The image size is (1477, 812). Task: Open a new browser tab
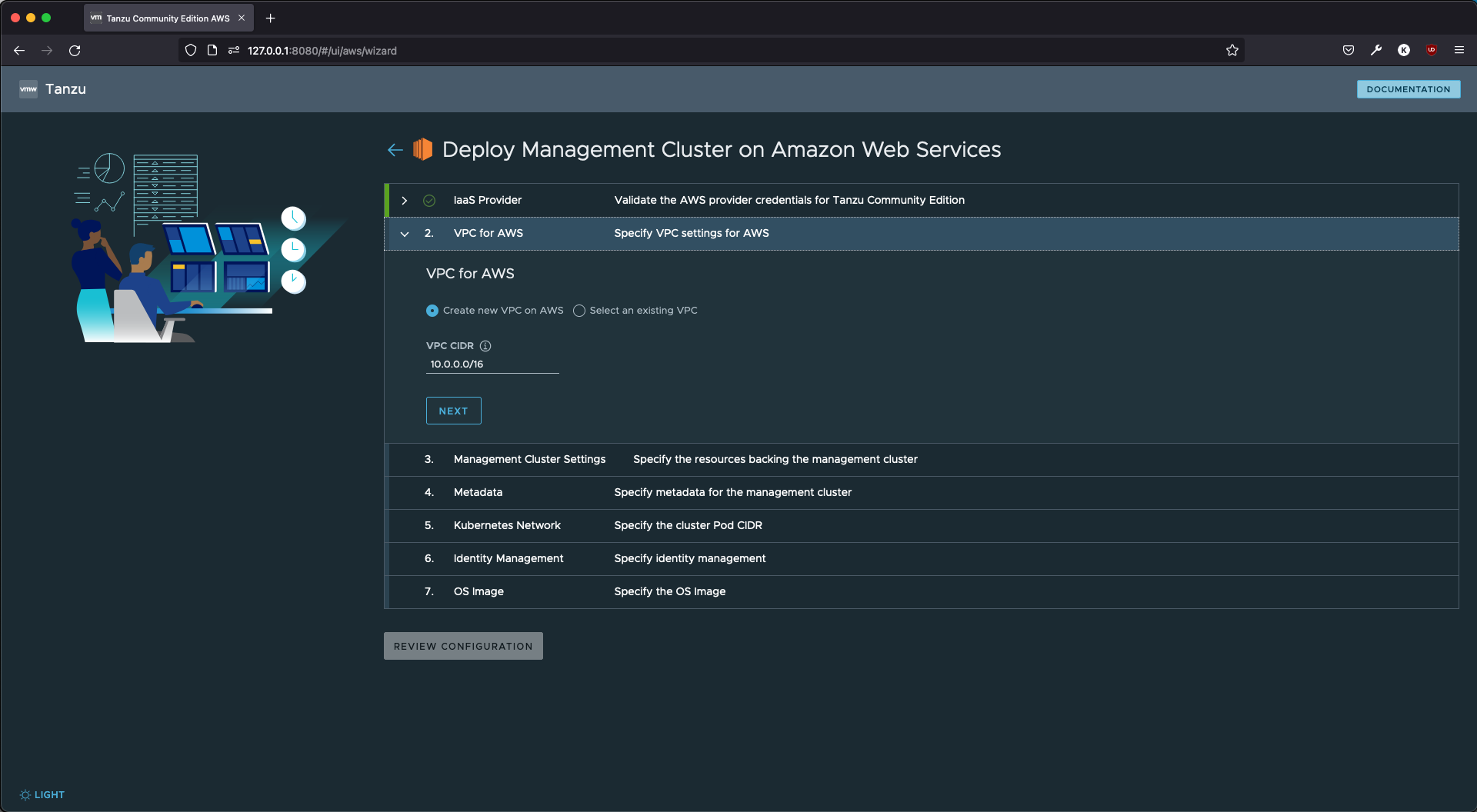pyautogui.click(x=270, y=18)
